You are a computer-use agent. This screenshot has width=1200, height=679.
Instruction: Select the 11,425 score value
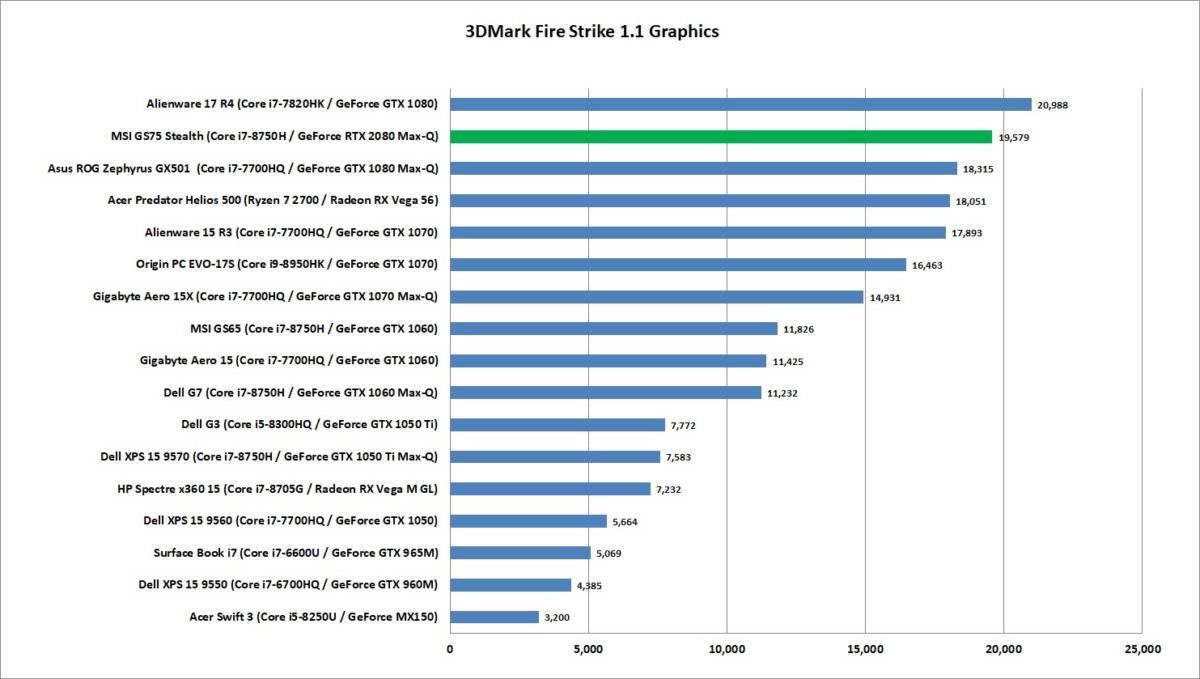point(789,361)
